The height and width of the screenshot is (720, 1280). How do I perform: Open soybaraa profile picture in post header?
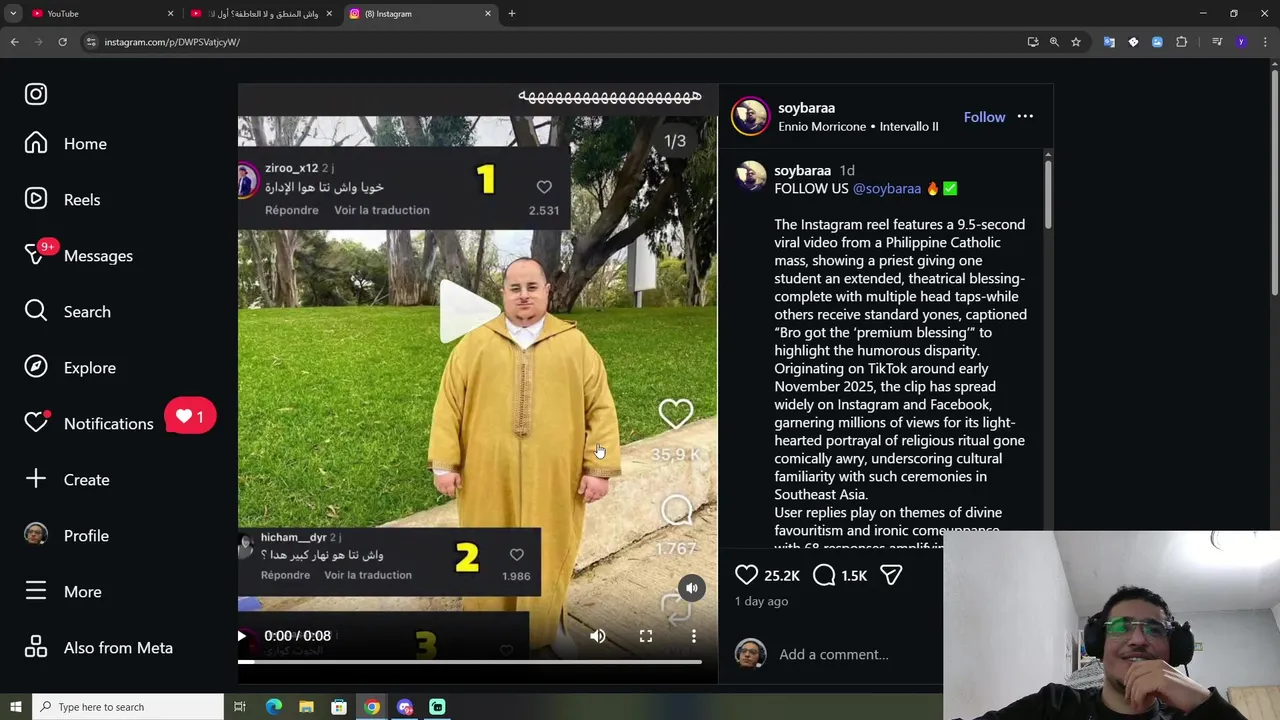pyautogui.click(x=750, y=117)
